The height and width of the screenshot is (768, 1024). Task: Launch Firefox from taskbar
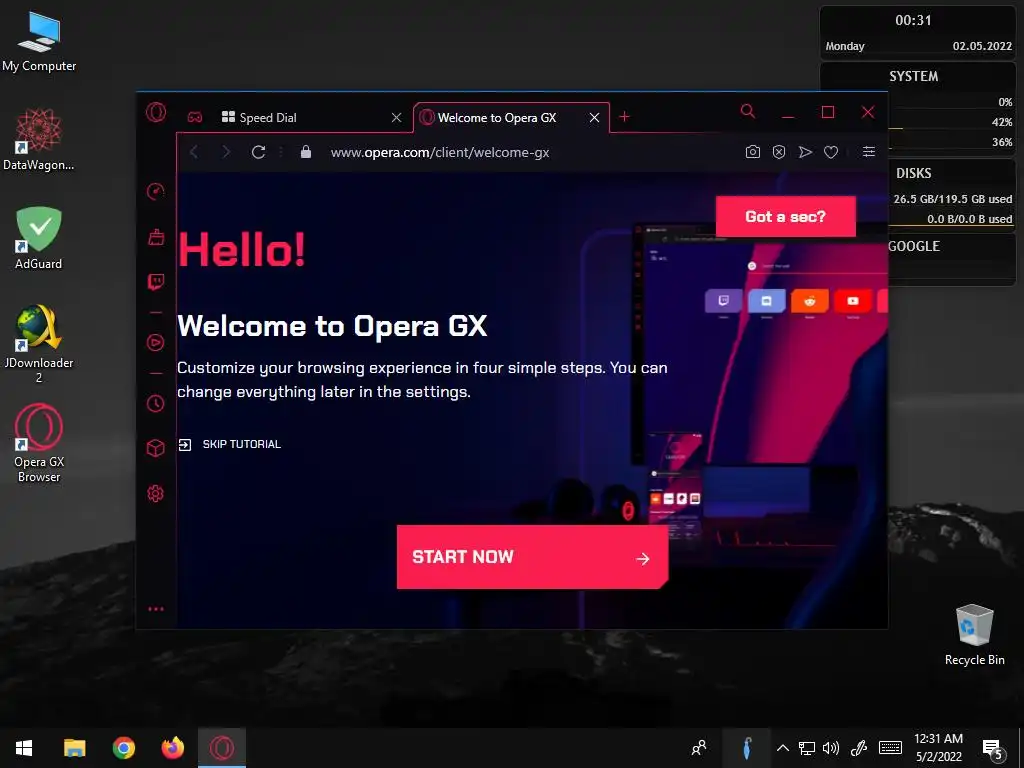[x=172, y=748]
